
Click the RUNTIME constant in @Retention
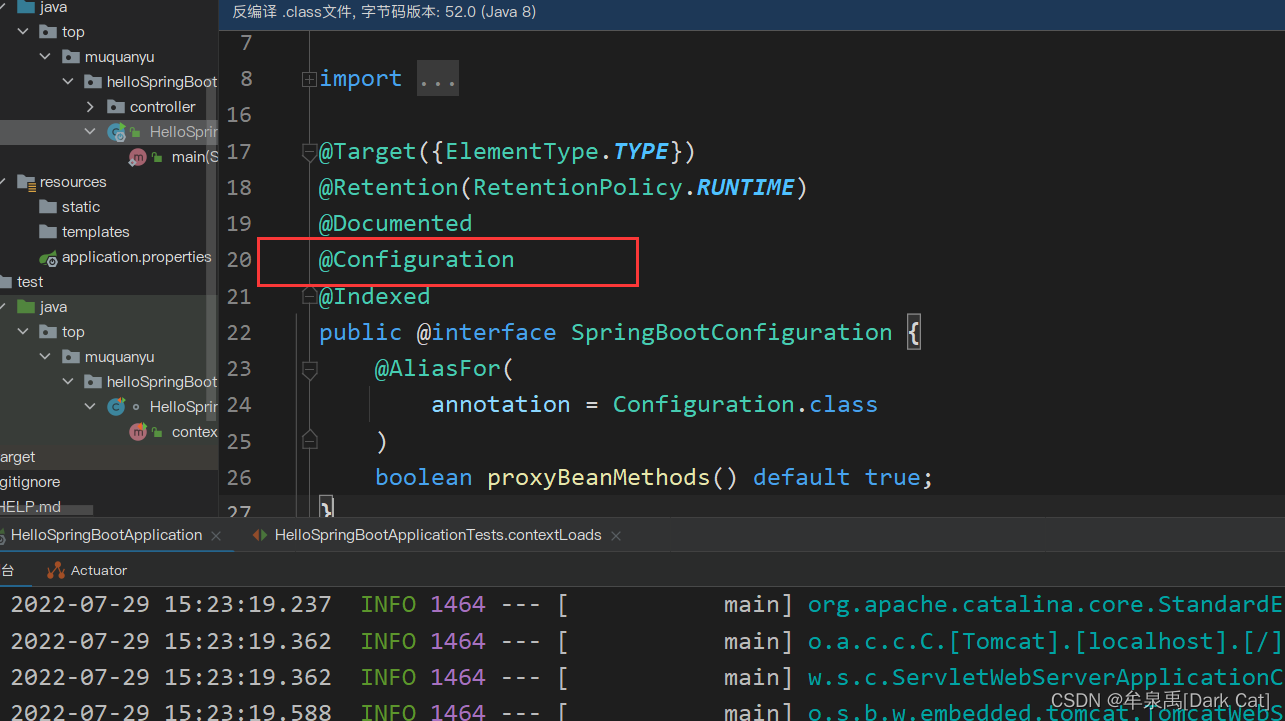coord(745,188)
